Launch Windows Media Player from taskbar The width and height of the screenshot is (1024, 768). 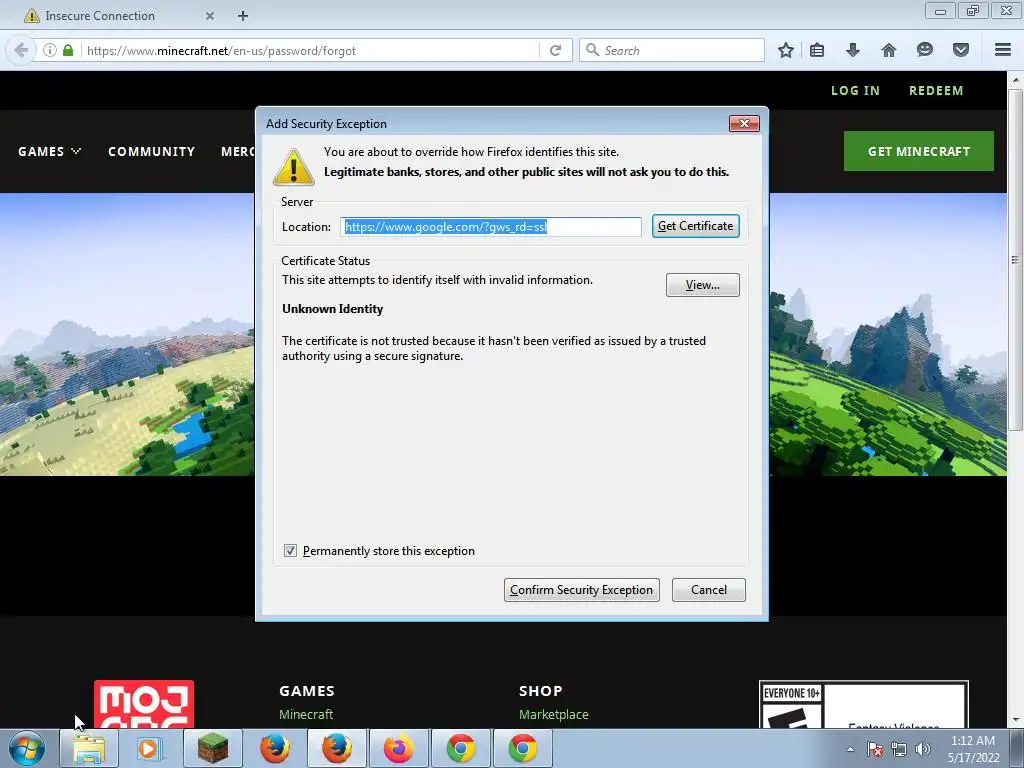click(x=149, y=748)
